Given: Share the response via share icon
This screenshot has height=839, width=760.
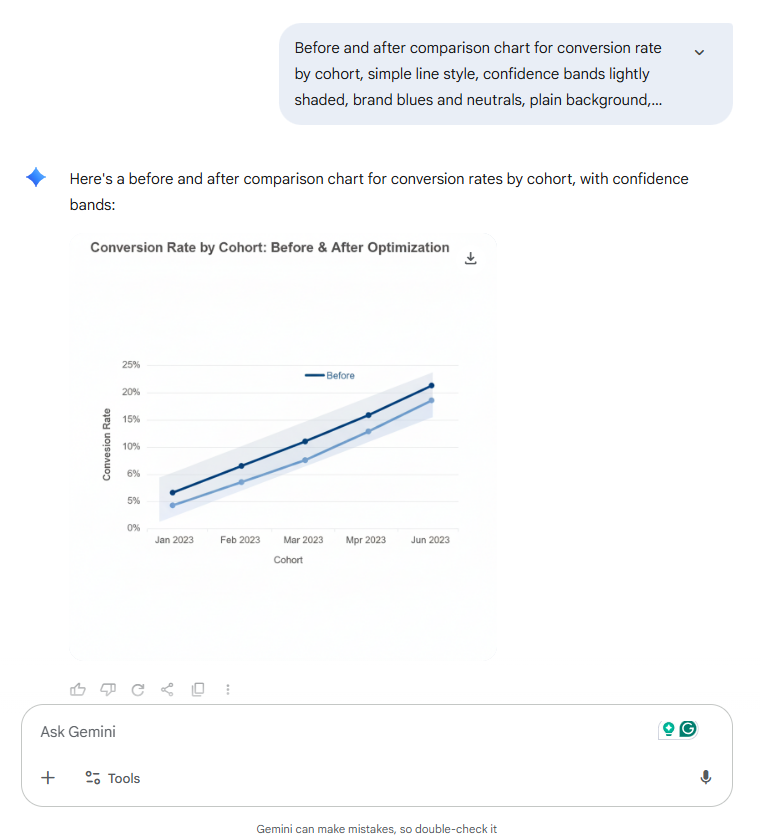Looking at the screenshot, I should click(168, 689).
